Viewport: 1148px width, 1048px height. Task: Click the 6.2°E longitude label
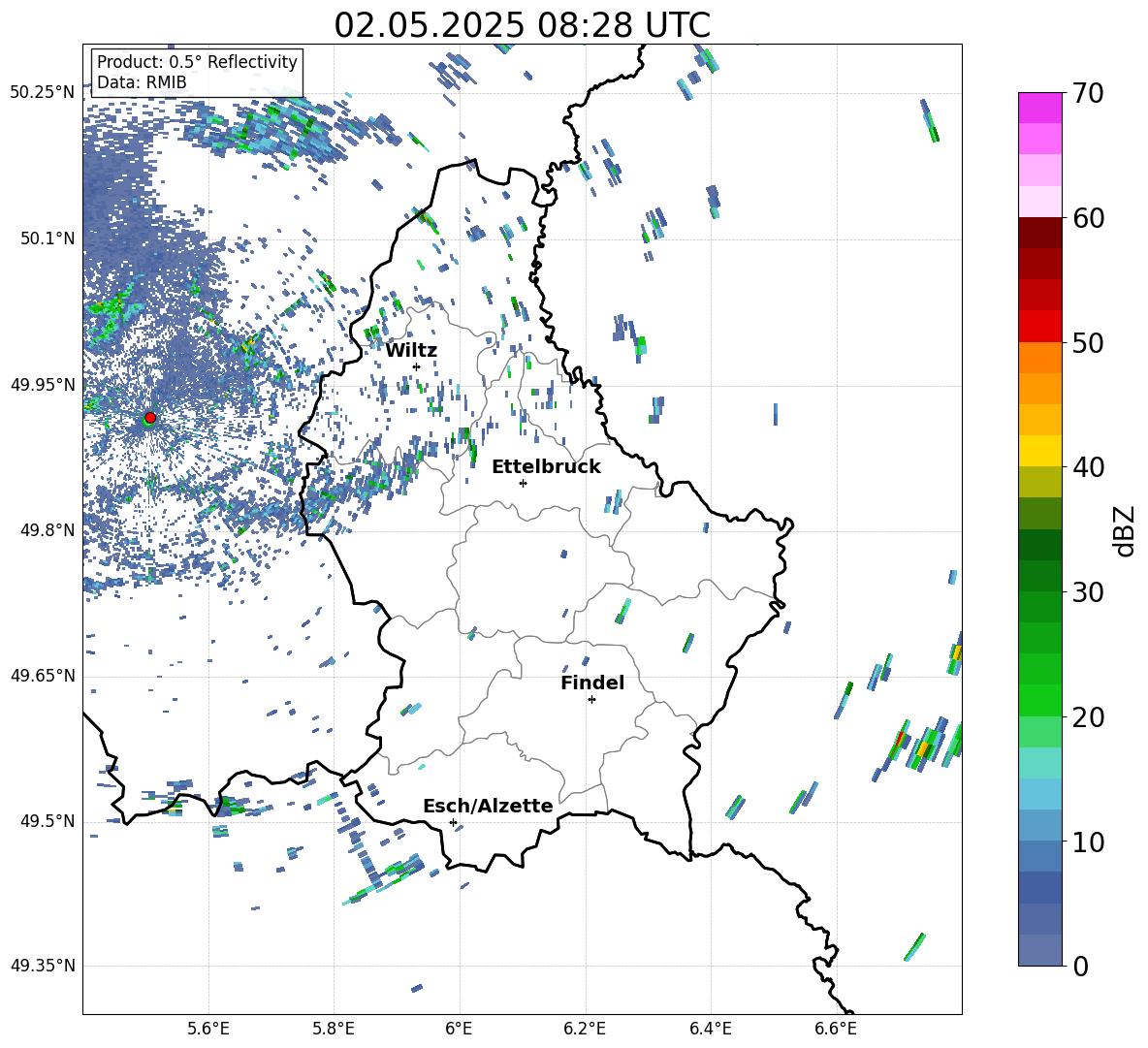pyautogui.click(x=585, y=1029)
